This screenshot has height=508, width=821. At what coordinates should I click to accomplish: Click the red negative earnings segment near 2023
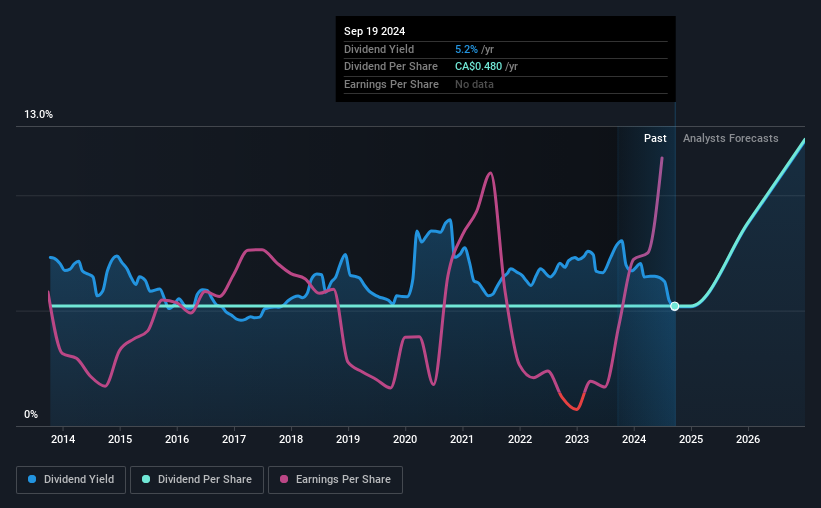click(572, 402)
